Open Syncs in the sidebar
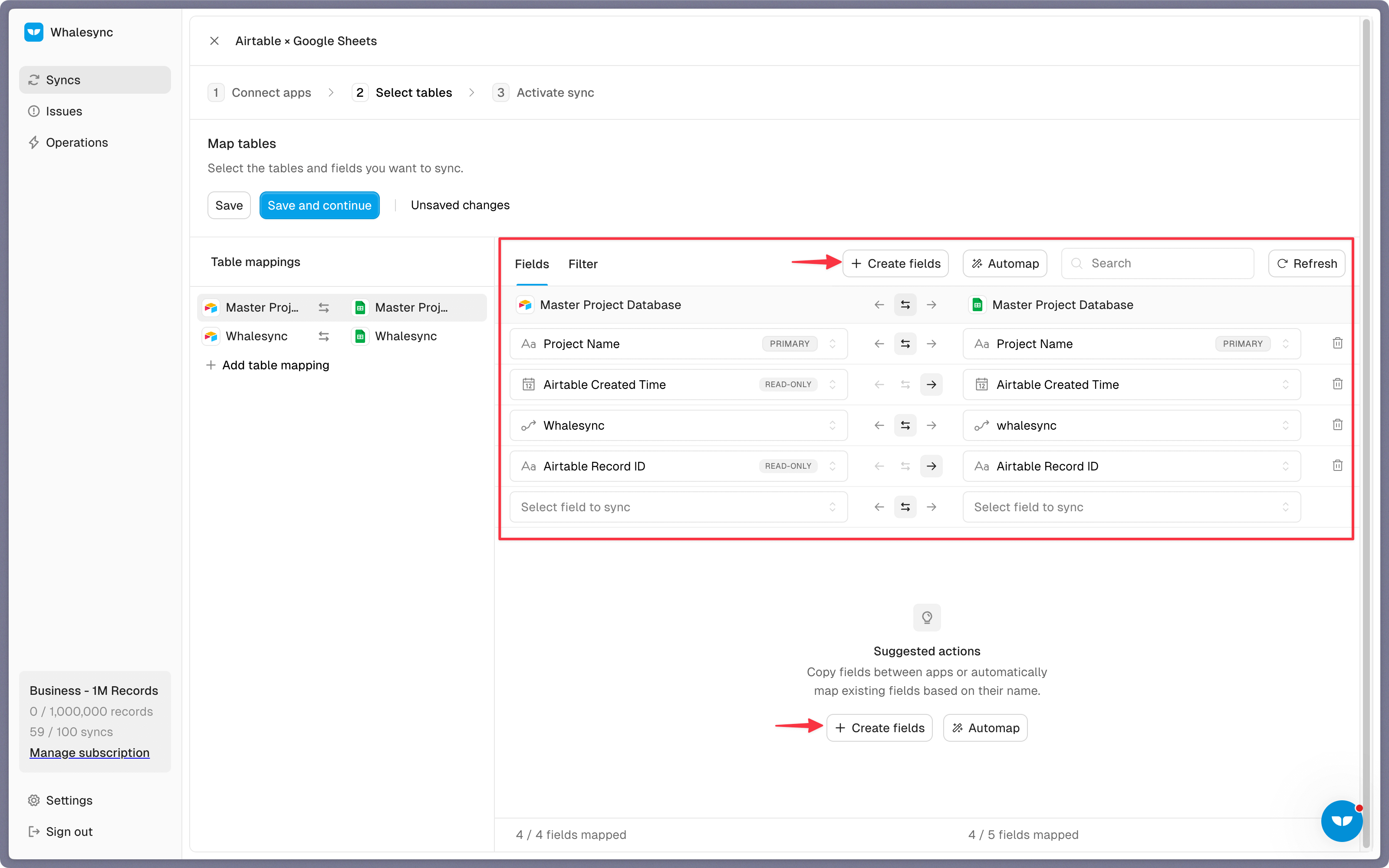Screen dimensions: 1389x868 click(x=95, y=80)
